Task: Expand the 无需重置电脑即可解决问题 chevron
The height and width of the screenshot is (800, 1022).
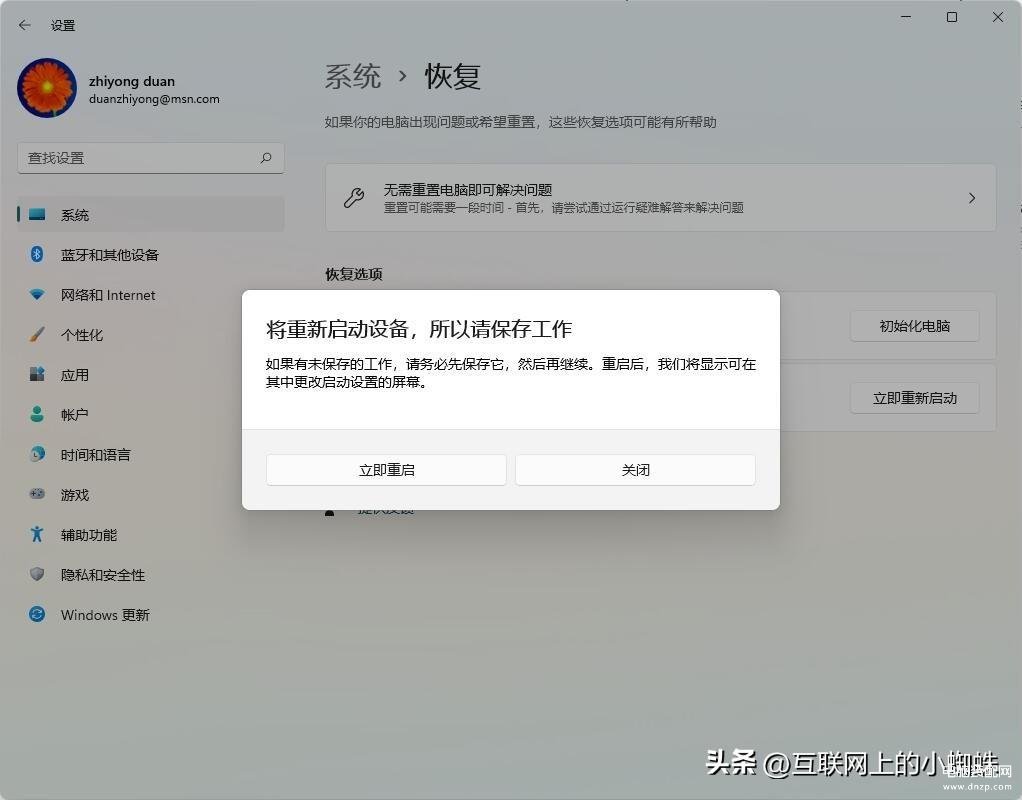Action: [972, 198]
